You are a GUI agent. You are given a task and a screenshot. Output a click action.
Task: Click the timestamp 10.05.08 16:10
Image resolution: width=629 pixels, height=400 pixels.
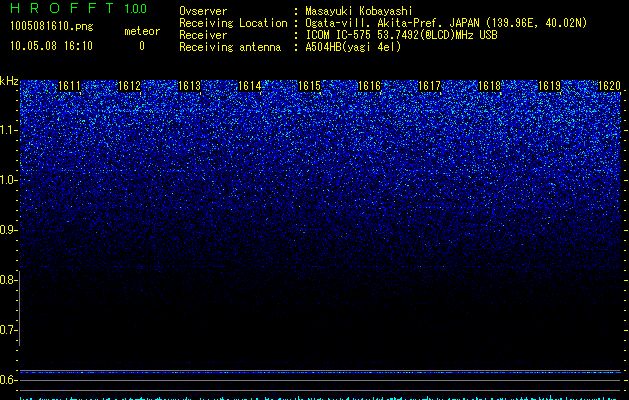[51, 46]
